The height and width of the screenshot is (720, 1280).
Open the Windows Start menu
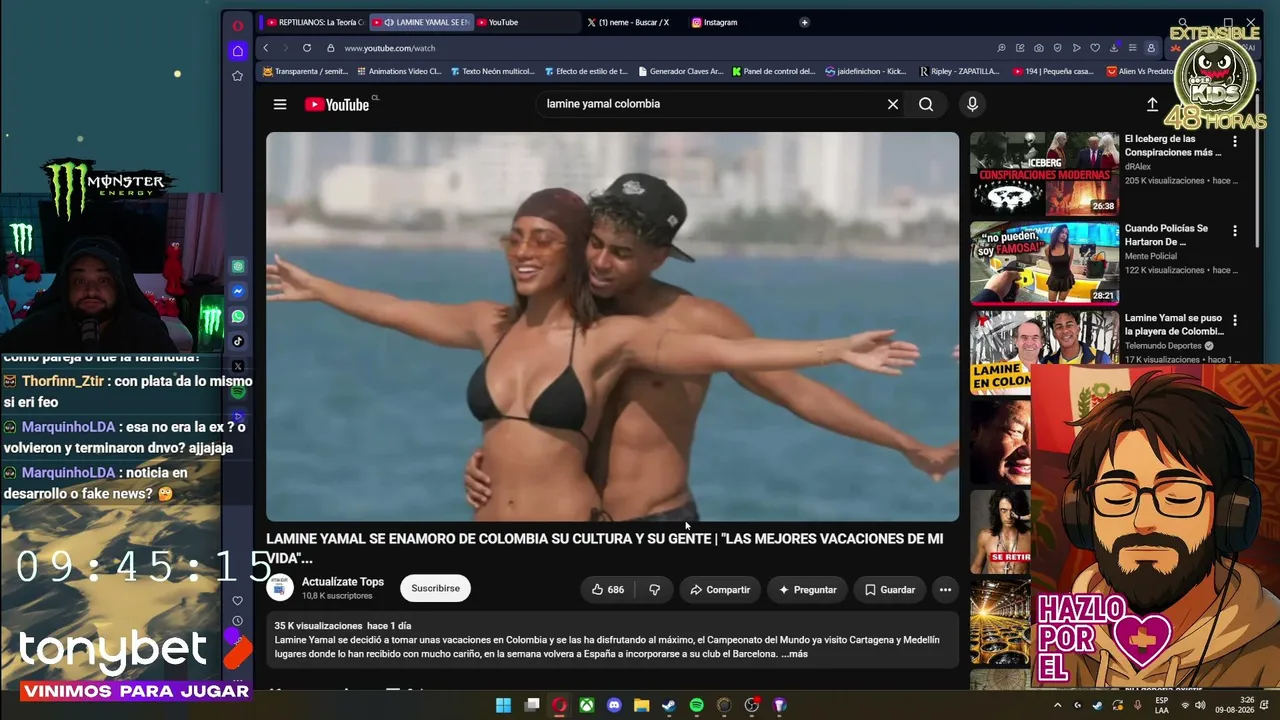coord(503,705)
